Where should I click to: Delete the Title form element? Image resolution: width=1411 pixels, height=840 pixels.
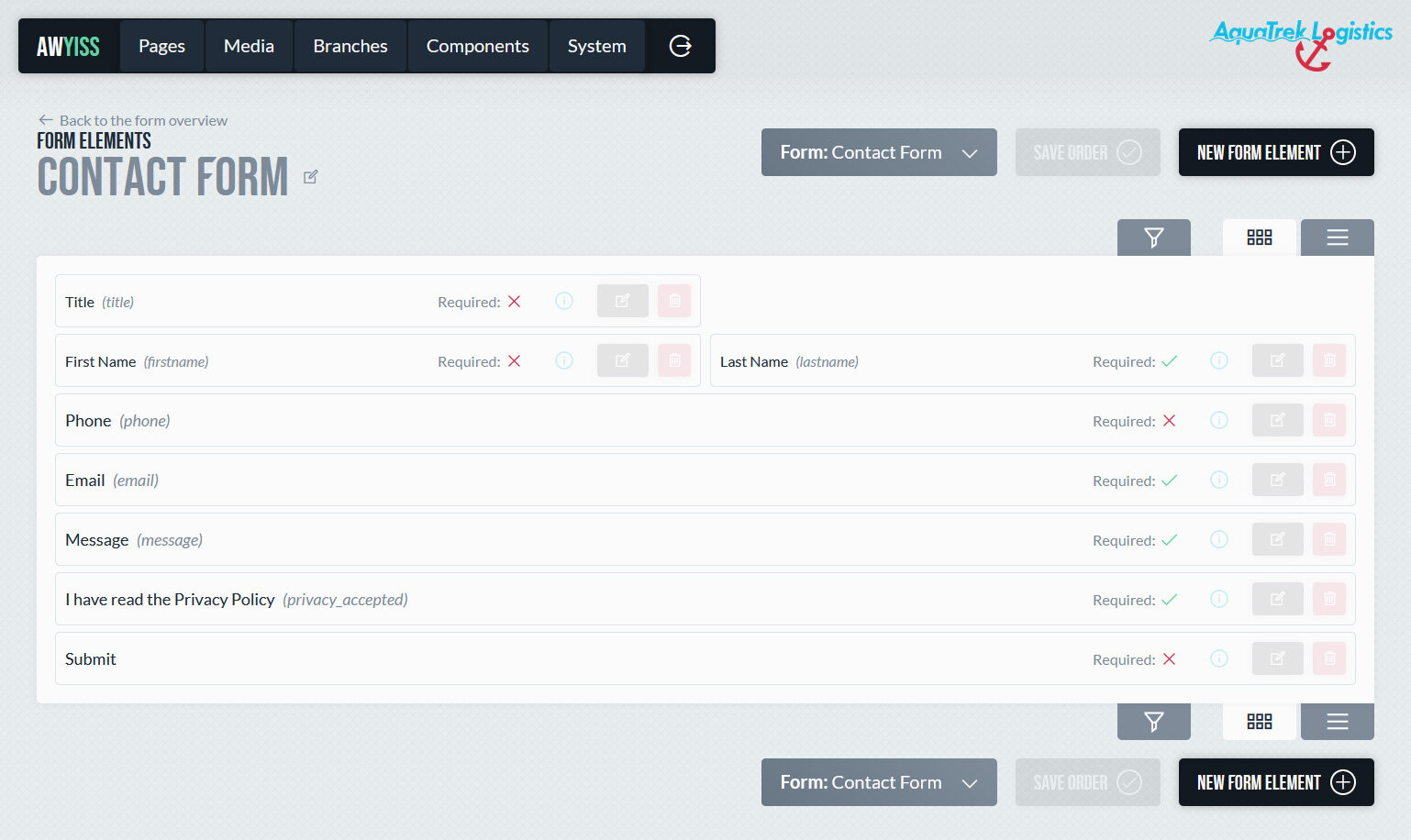673,301
